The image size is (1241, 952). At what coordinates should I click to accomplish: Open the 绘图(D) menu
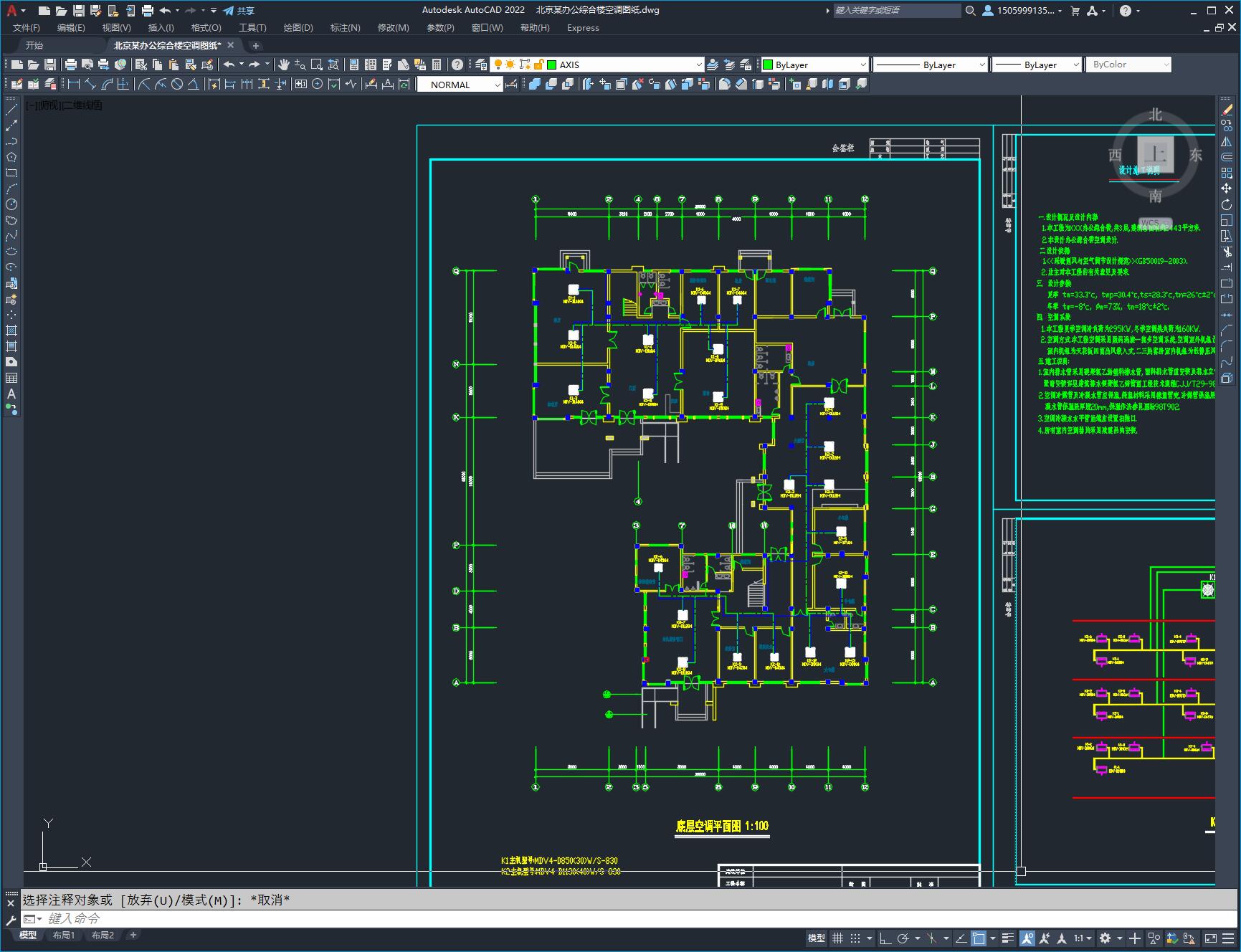pos(298,27)
